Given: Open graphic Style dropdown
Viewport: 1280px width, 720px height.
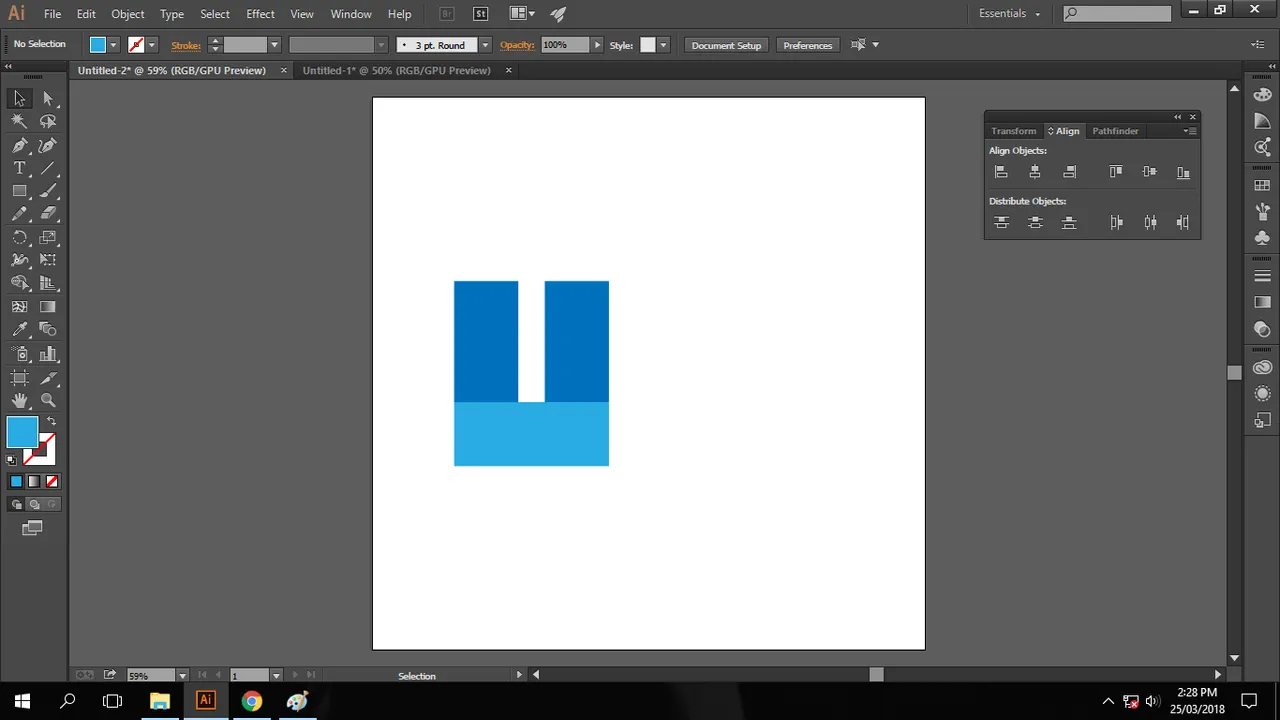Looking at the screenshot, I should click(663, 45).
